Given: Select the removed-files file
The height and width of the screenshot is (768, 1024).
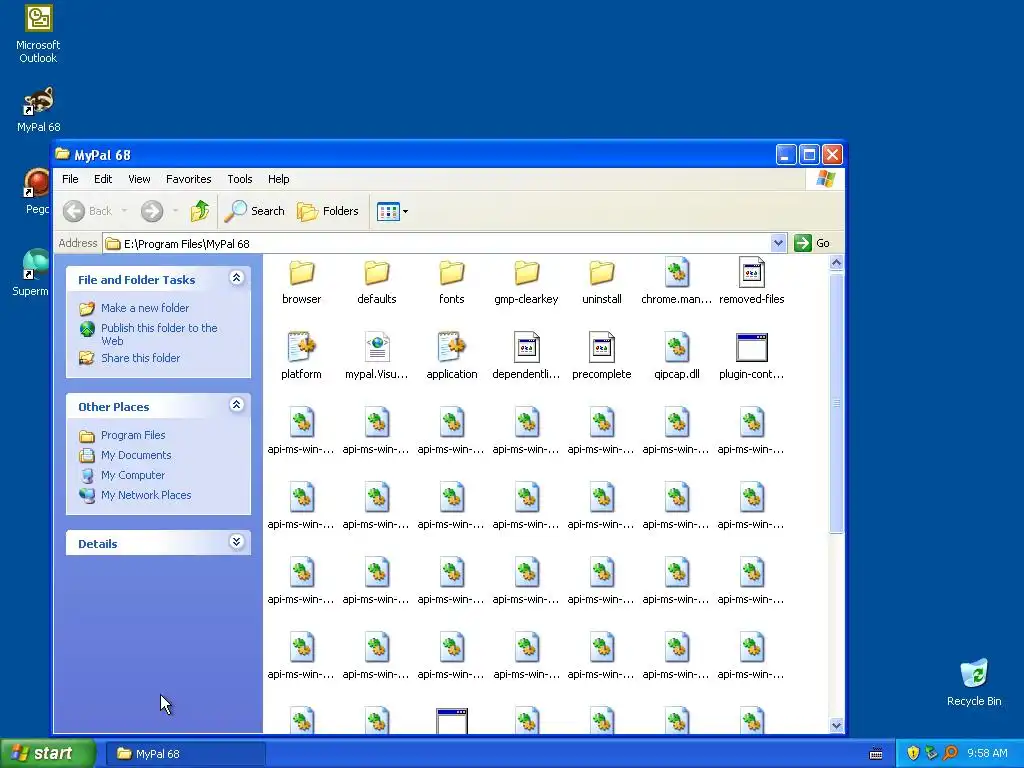Looking at the screenshot, I should (752, 281).
